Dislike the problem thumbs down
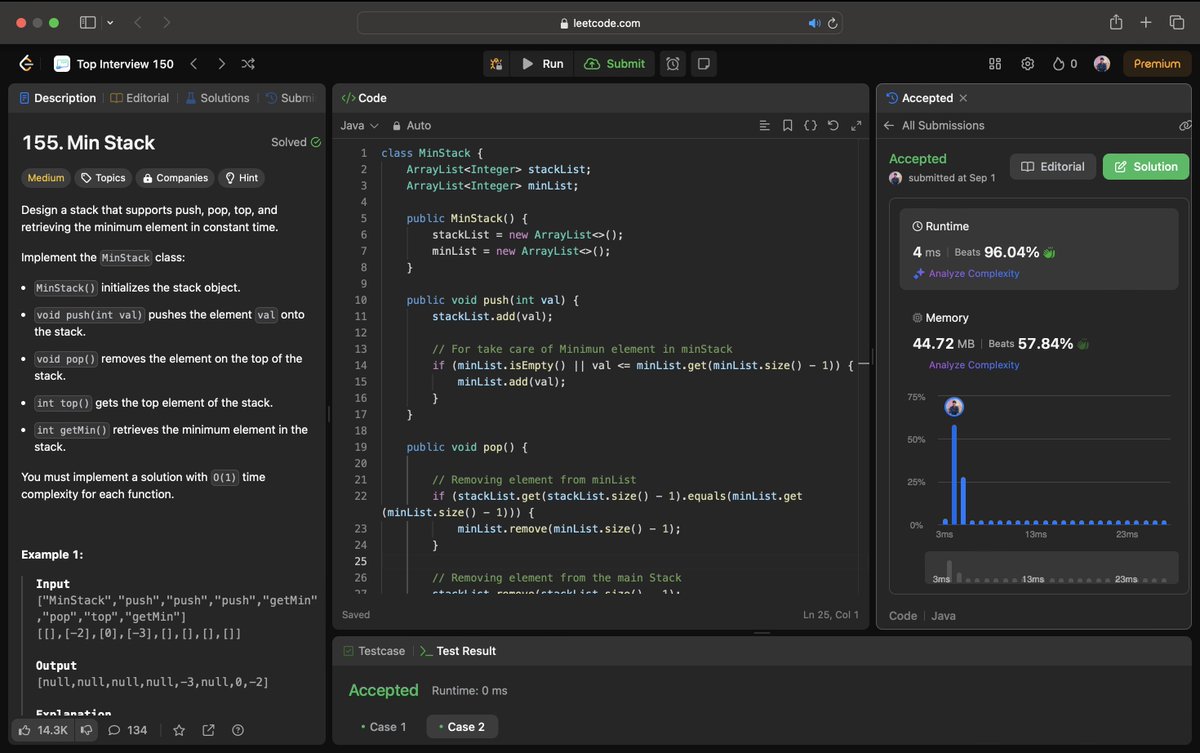Image resolution: width=1200 pixels, height=753 pixels. click(85, 730)
